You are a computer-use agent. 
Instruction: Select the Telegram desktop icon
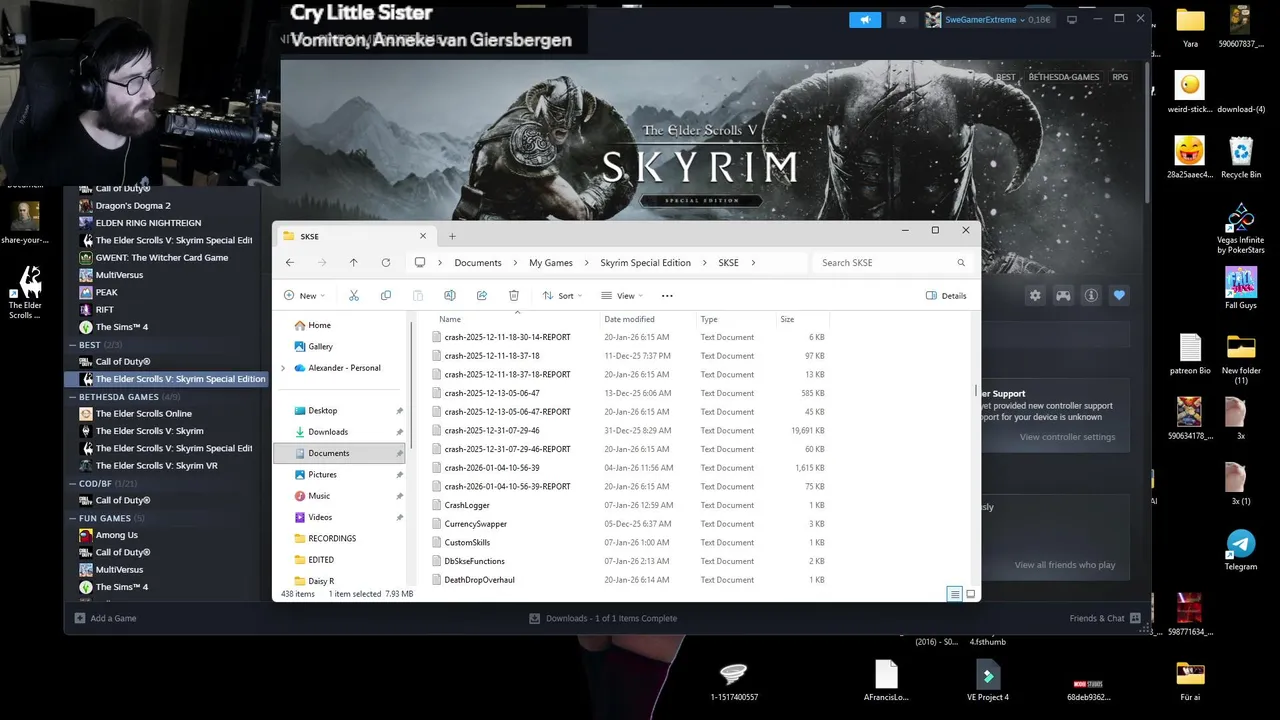tap(1241, 550)
